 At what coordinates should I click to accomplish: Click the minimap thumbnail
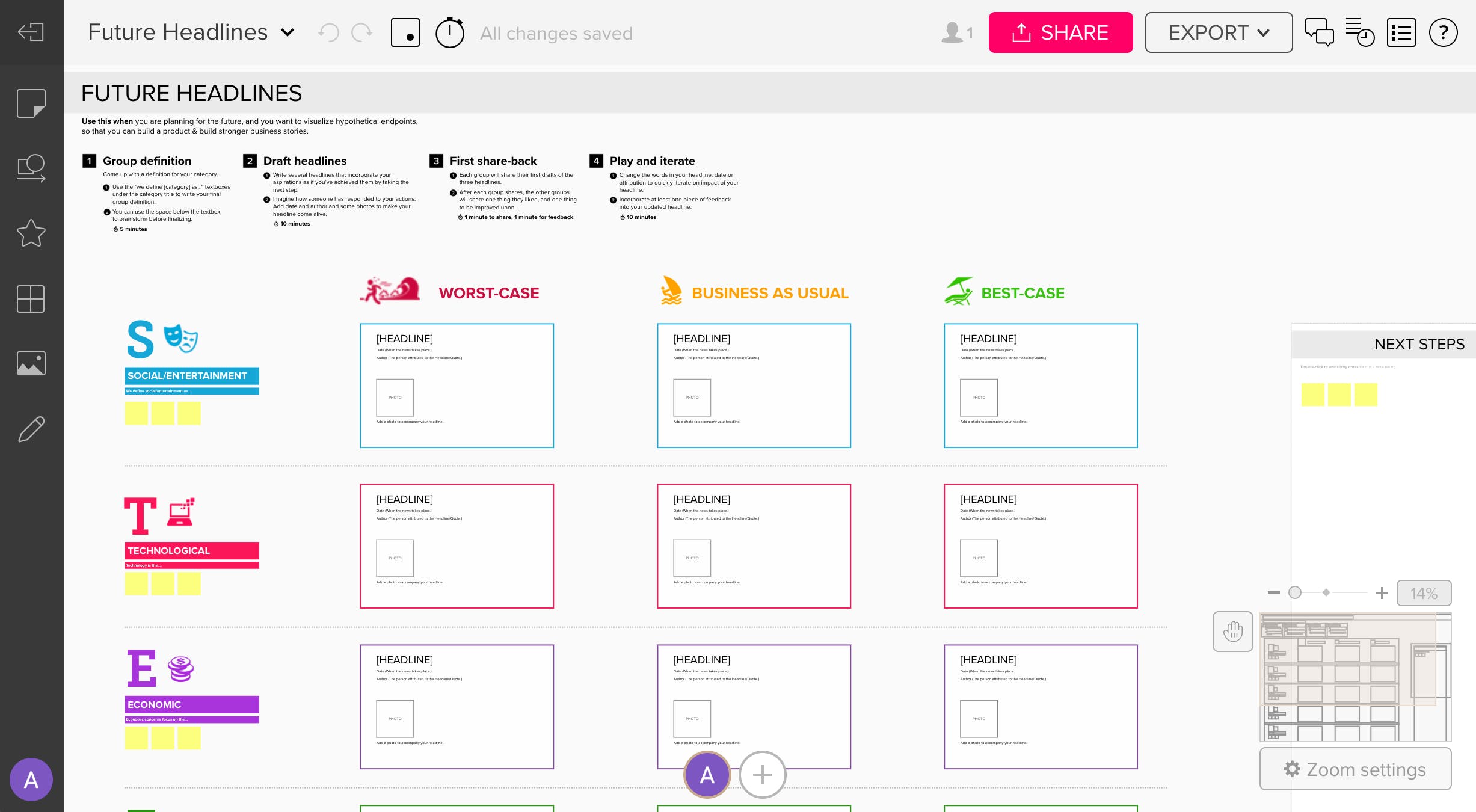click(x=1355, y=677)
